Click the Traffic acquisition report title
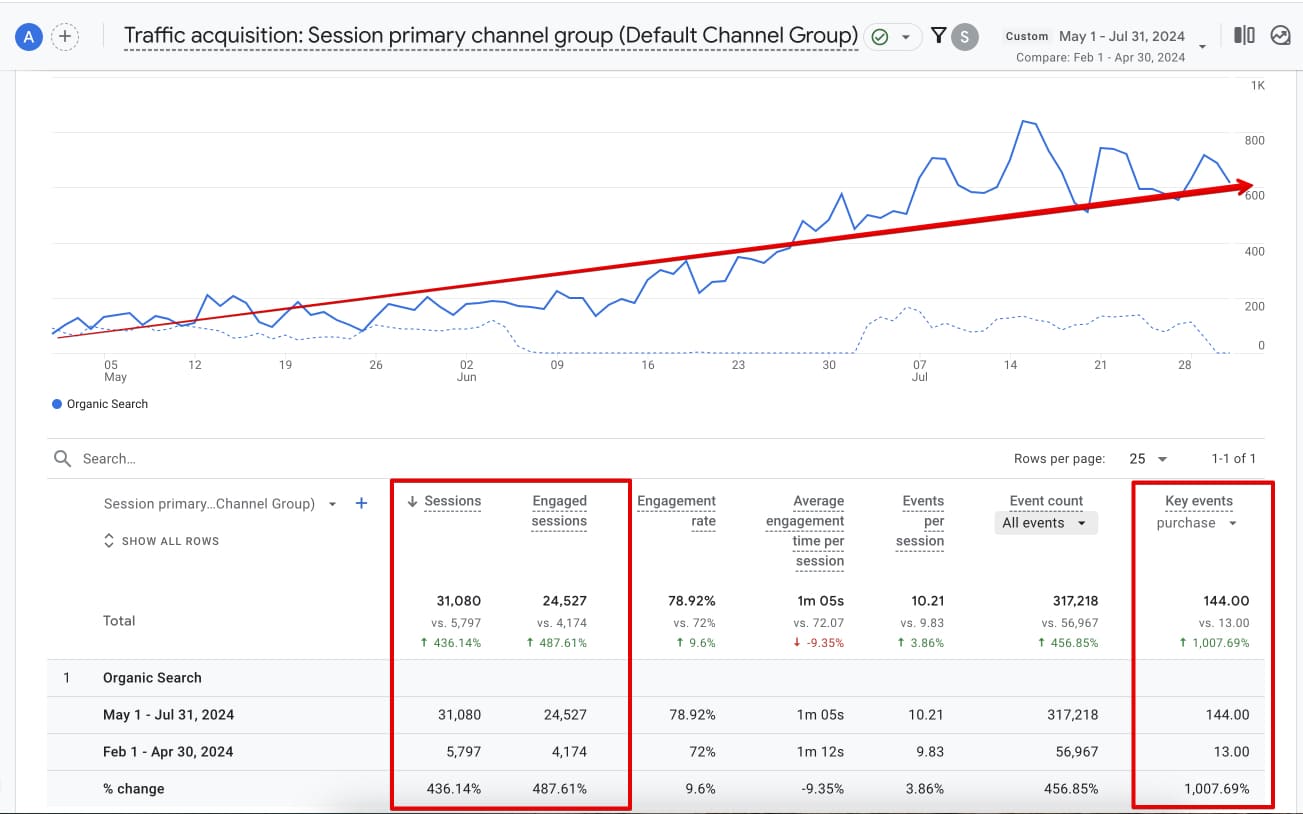 [x=490, y=34]
